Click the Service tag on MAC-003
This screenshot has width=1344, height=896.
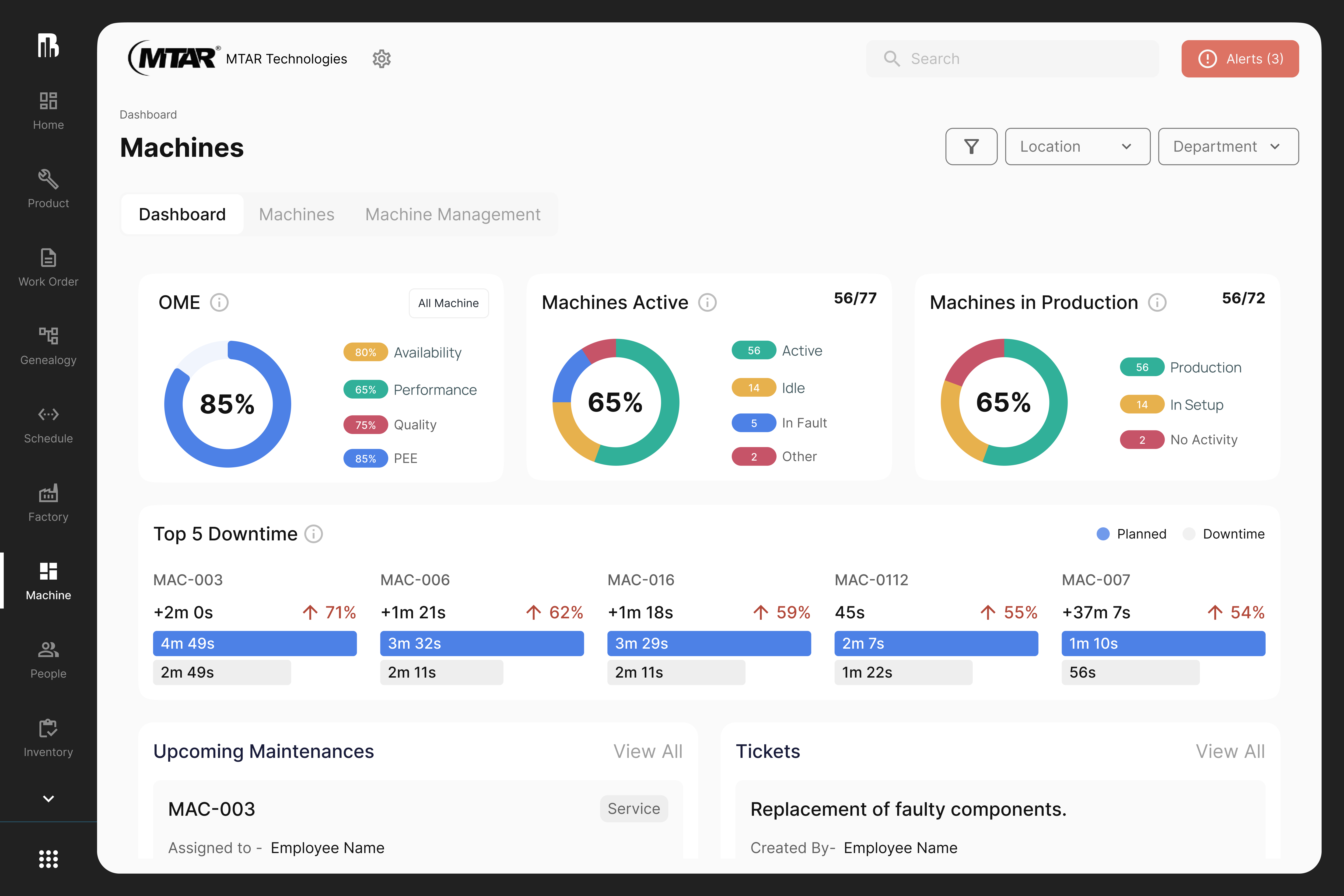[x=634, y=808]
